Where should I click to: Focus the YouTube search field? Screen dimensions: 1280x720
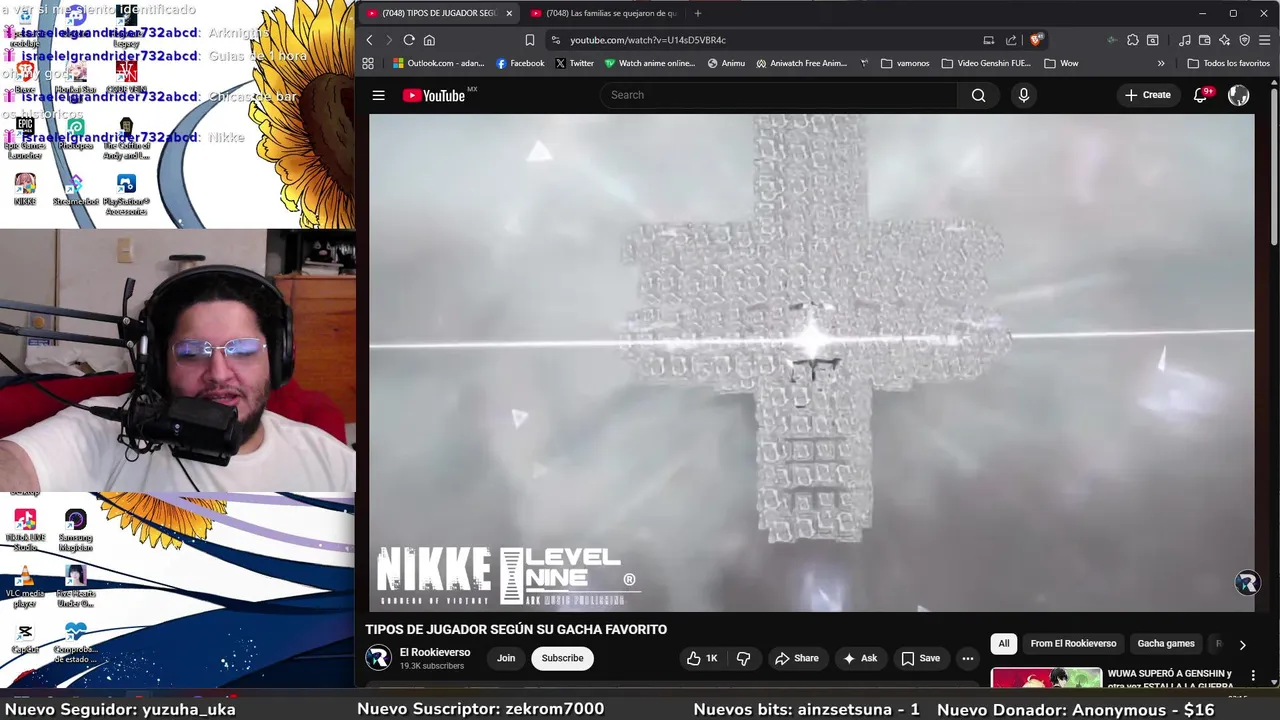(x=779, y=95)
